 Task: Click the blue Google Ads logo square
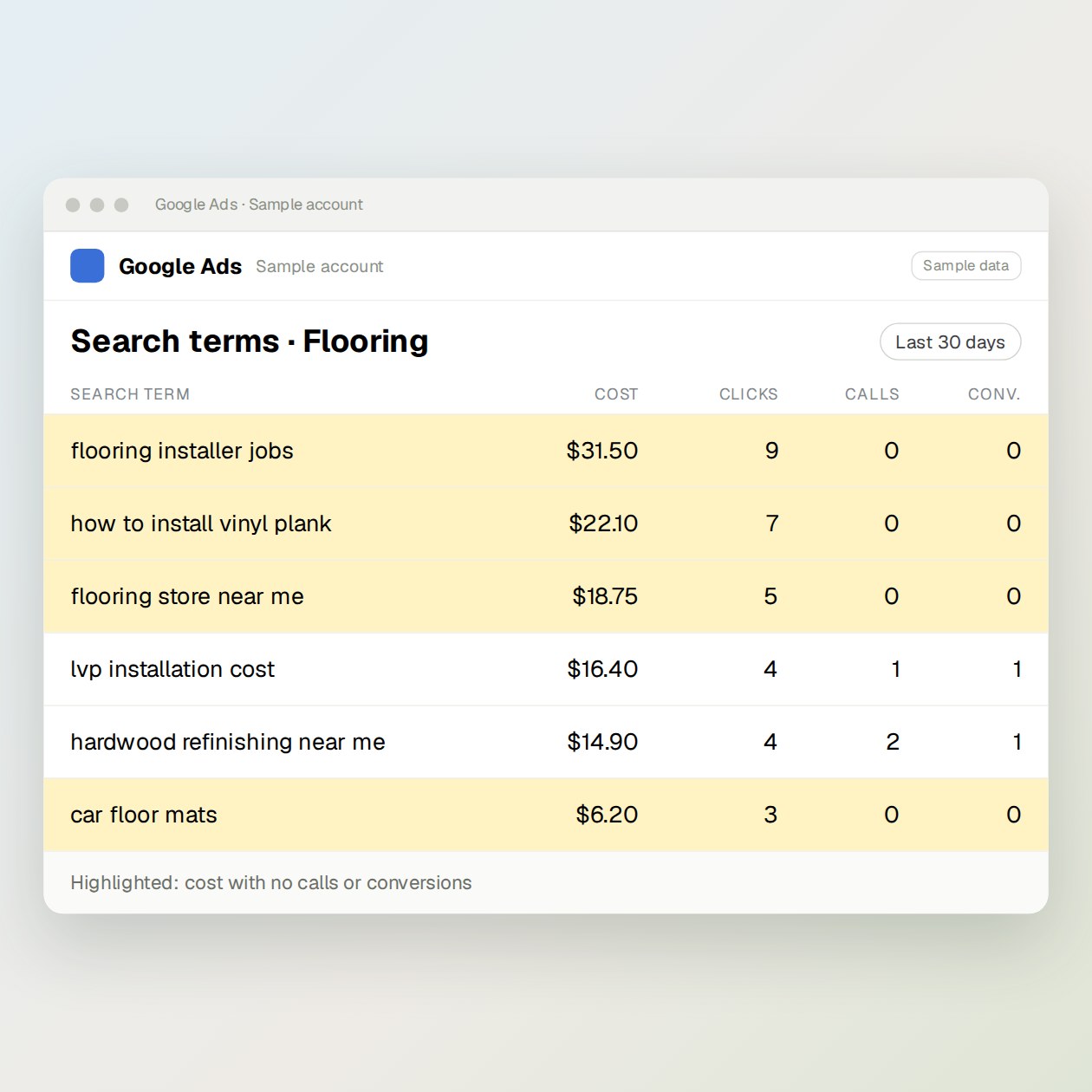tap(88, 266)
